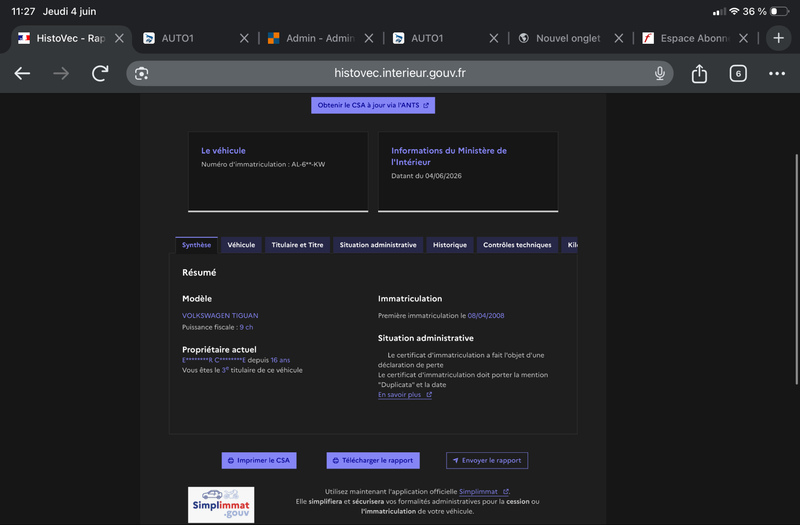Close the second AUTO1 tab
Screen dimensions: 800x525
(493, 38)
